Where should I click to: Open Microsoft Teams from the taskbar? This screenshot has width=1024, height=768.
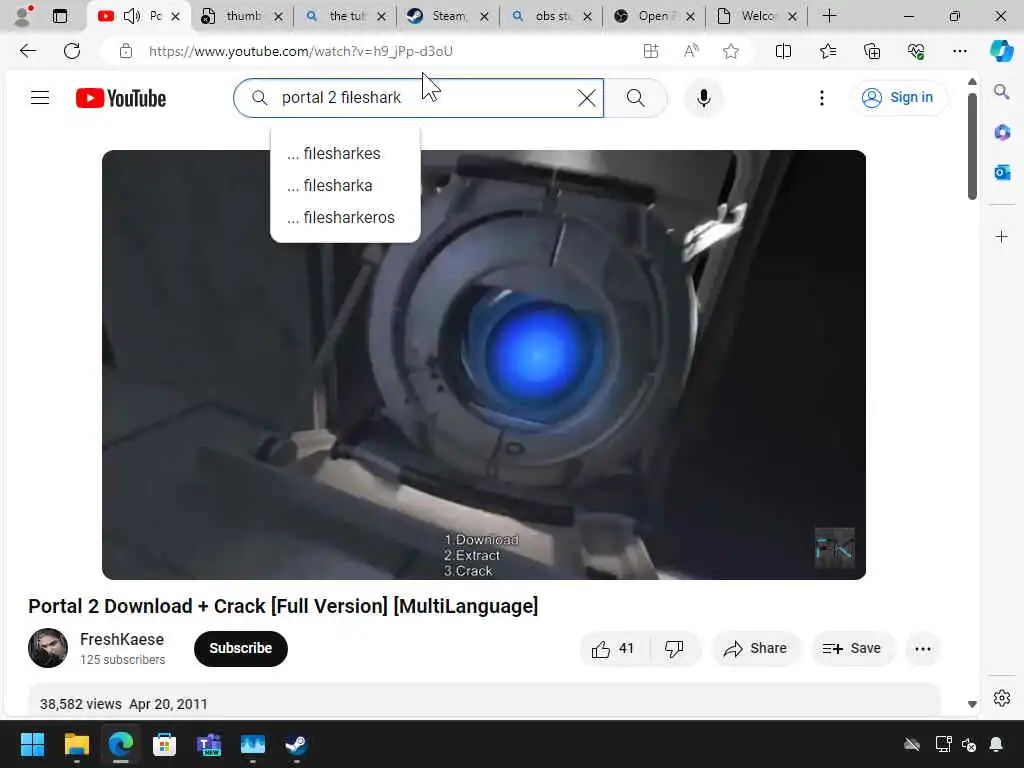pos(209,744)
